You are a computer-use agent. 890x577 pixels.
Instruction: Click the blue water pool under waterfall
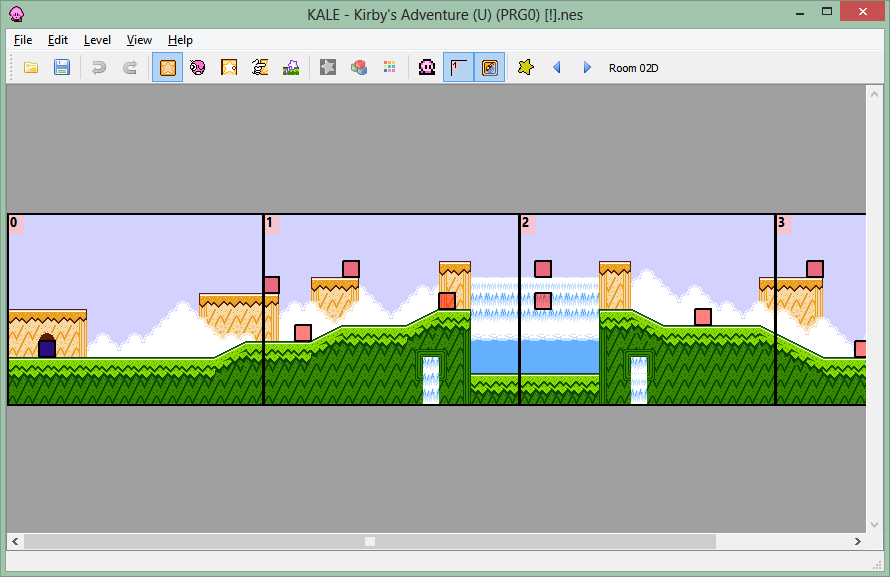tap(535, 357)
